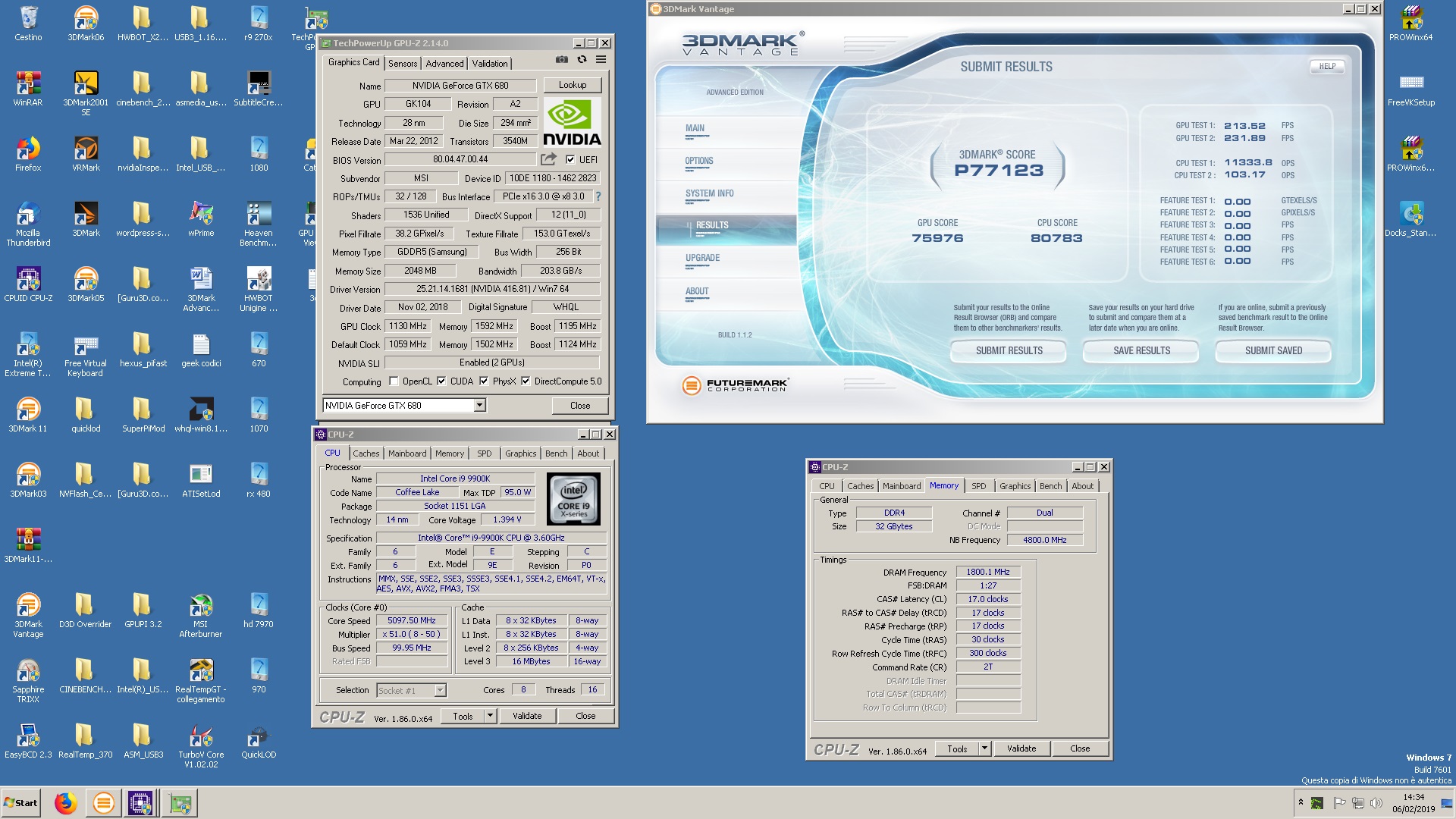
Task: Switch to the Sensors tab in GPU-Z
Action: pyautogui.click(x=403, y=64)
